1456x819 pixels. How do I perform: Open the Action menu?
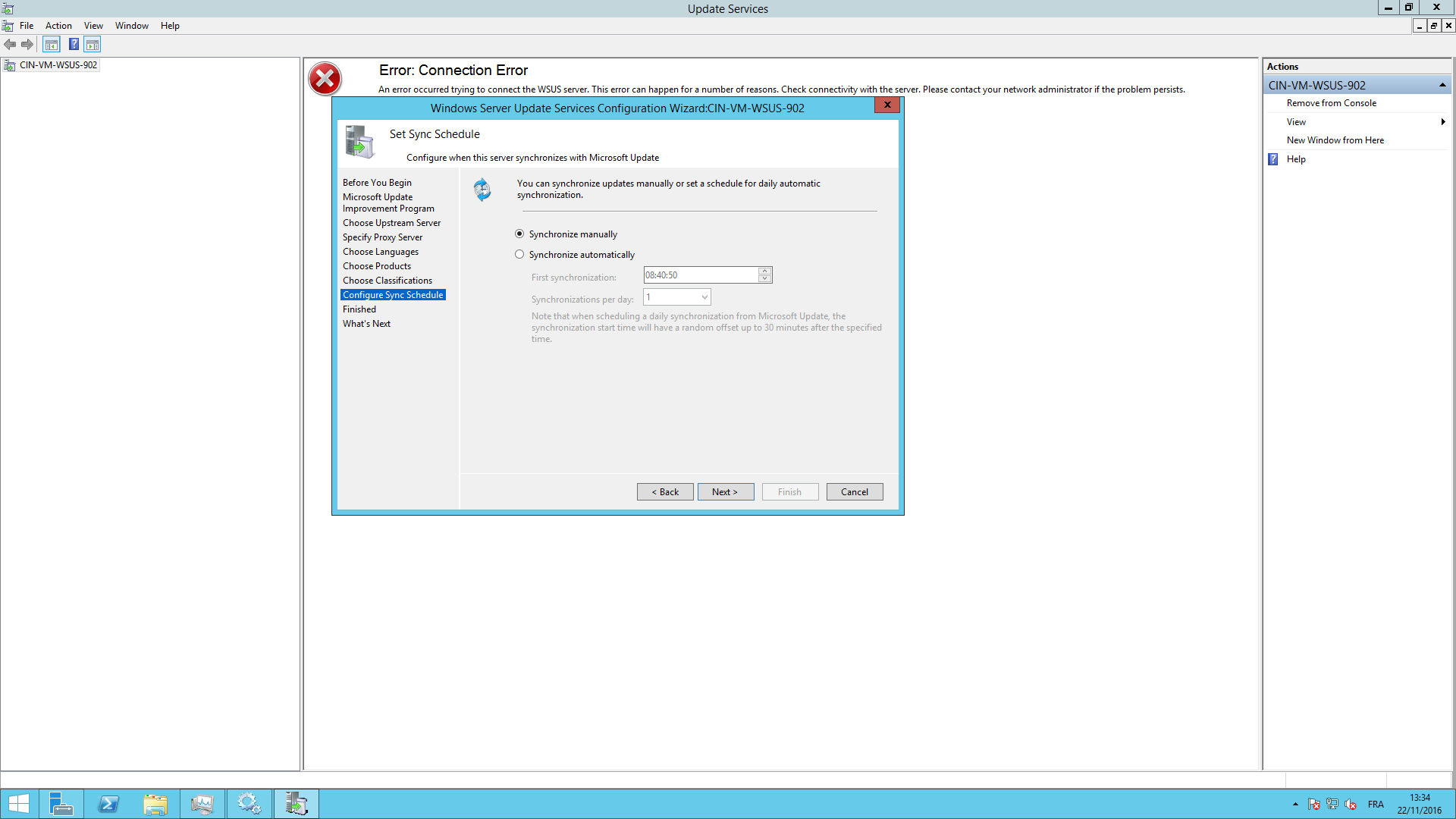tap(58, 26)
